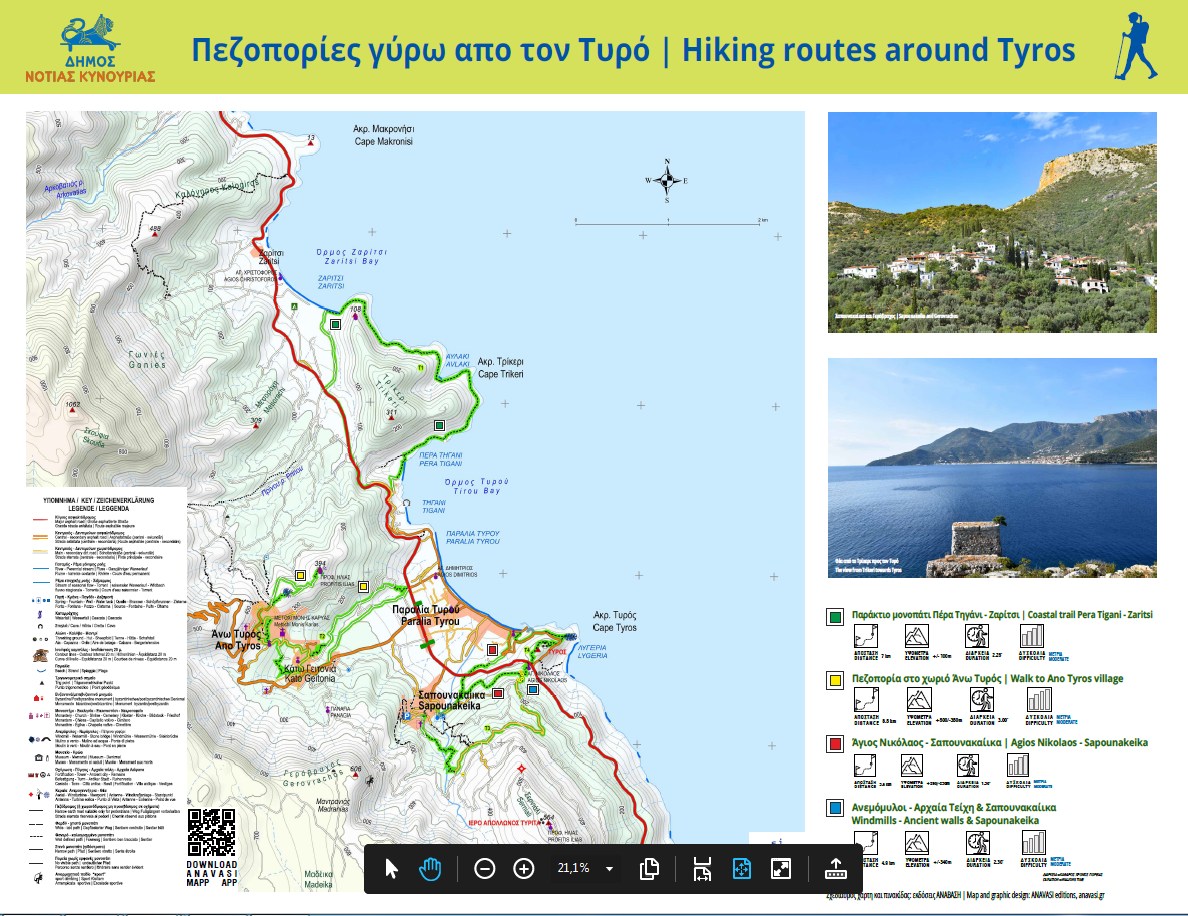
Task: Click the Windmills route elevation icon
Action: pyautogui.click(x=917, y=843)
